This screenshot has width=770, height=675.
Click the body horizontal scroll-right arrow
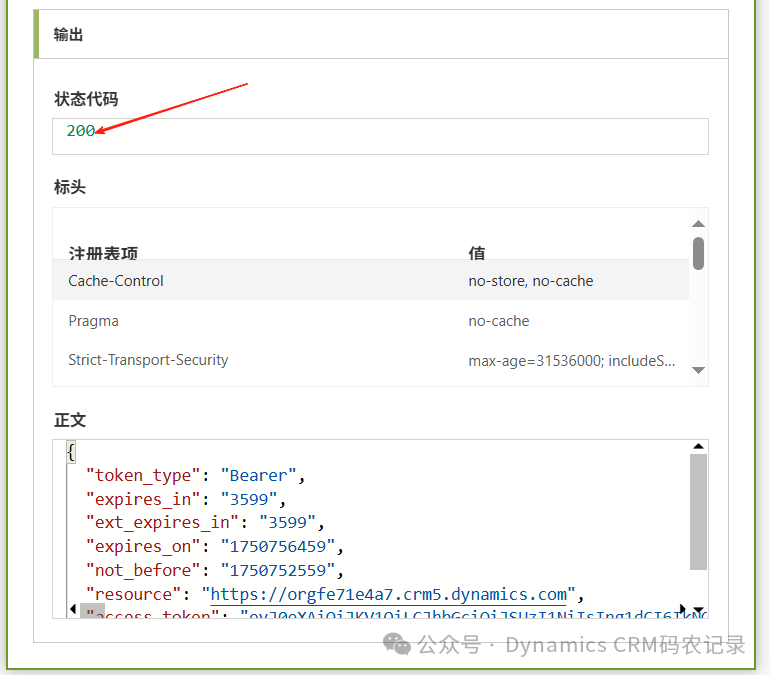coord(682,609)
